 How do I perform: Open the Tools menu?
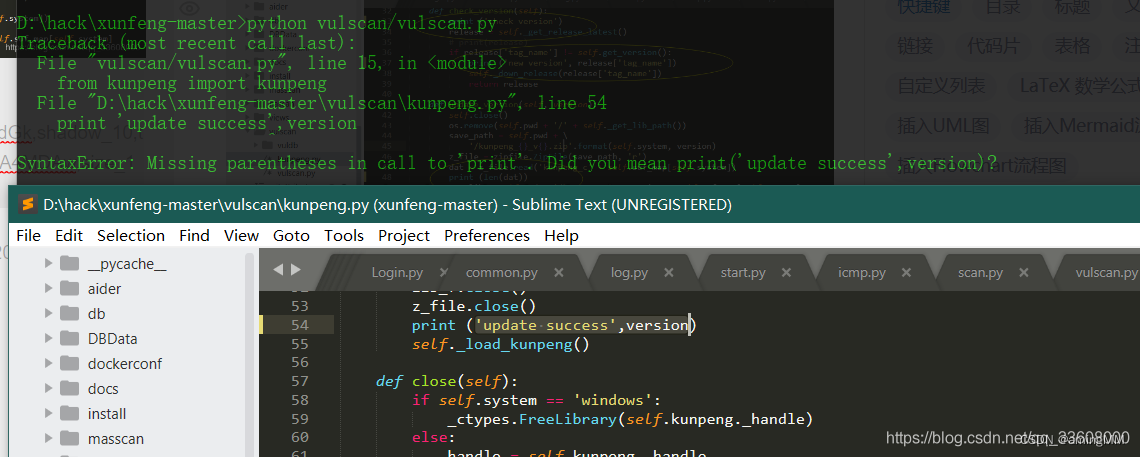[344, 235]
